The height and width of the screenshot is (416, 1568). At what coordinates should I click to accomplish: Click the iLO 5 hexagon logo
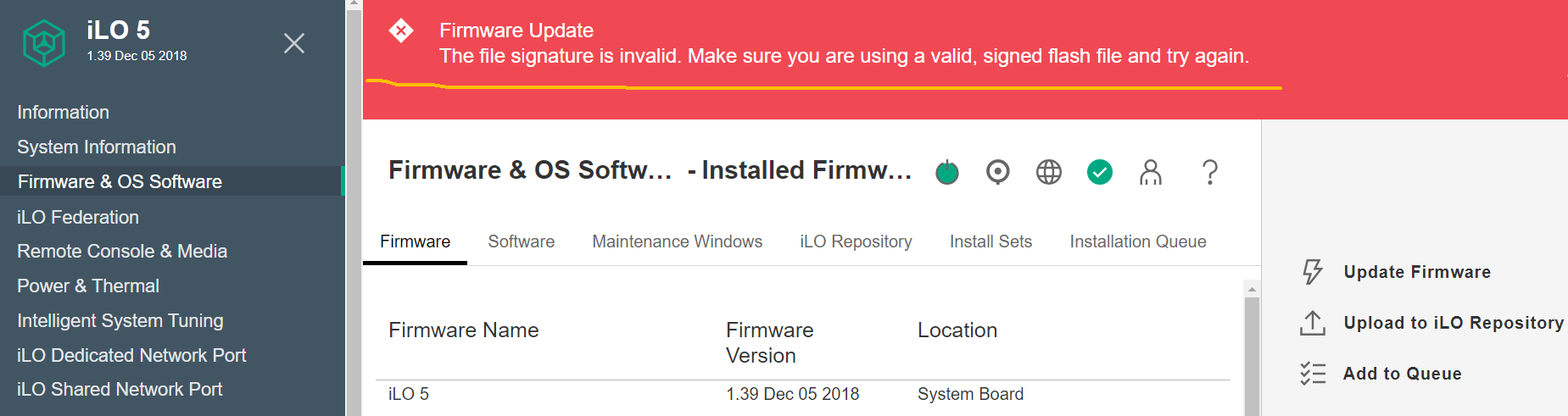point(44,43)
